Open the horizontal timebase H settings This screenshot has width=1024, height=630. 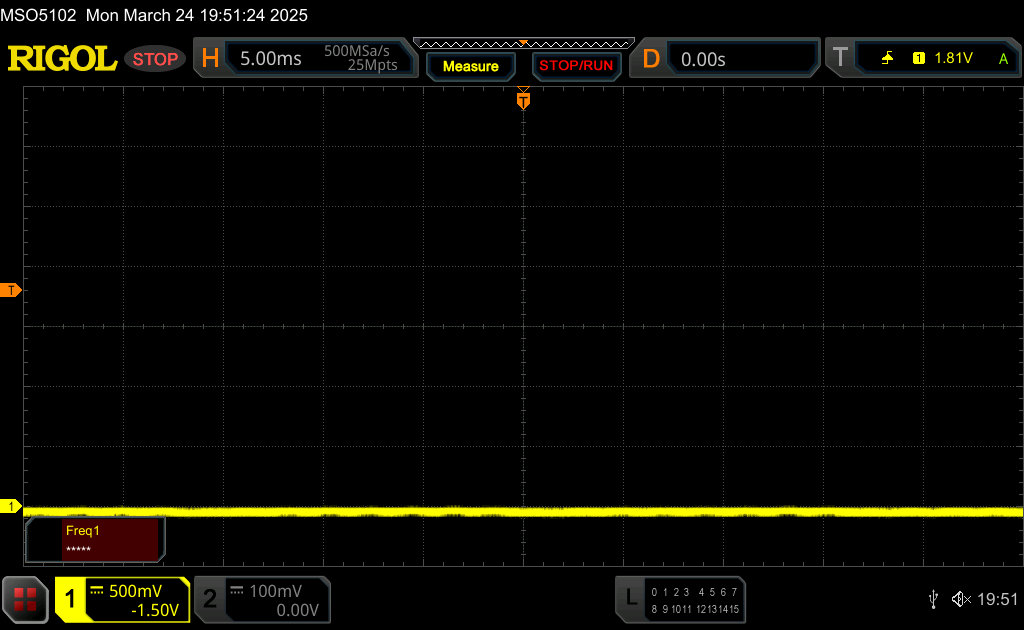point(210,58)
